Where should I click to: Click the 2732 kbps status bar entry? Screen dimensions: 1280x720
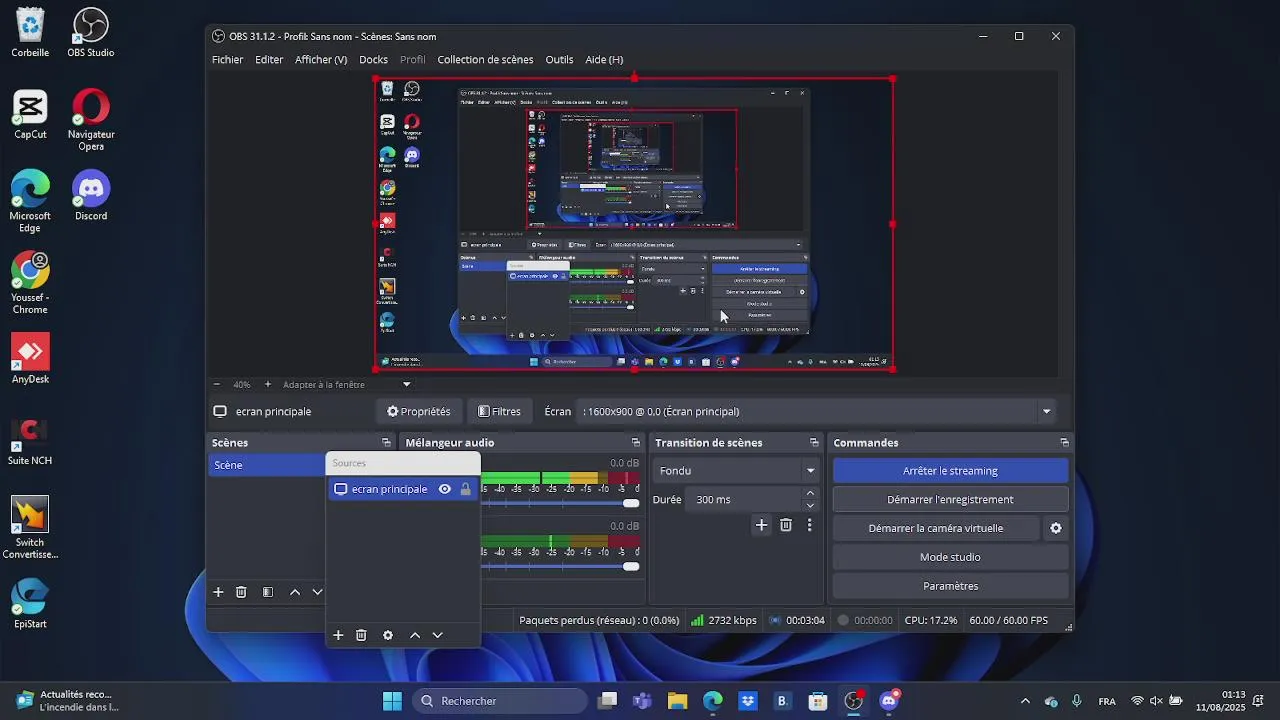(723, 620)
